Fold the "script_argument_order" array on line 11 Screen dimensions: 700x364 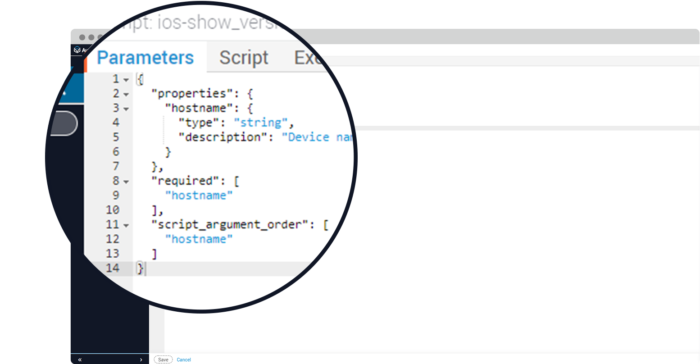coord(126,226)
